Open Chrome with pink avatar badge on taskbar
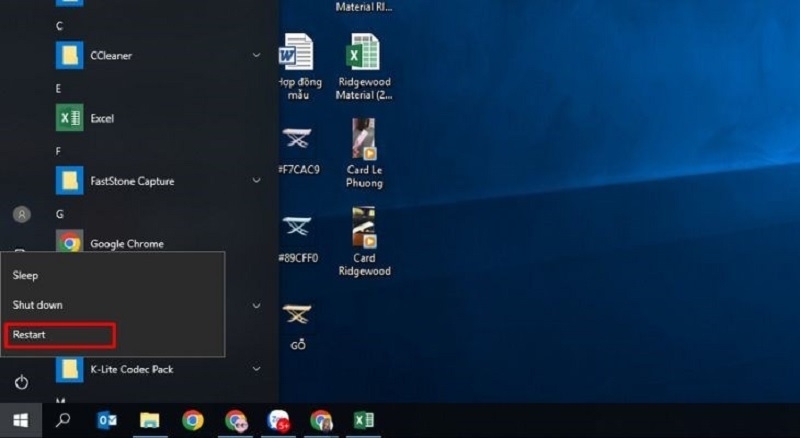The image size is (800, 438). click(236, 421)
